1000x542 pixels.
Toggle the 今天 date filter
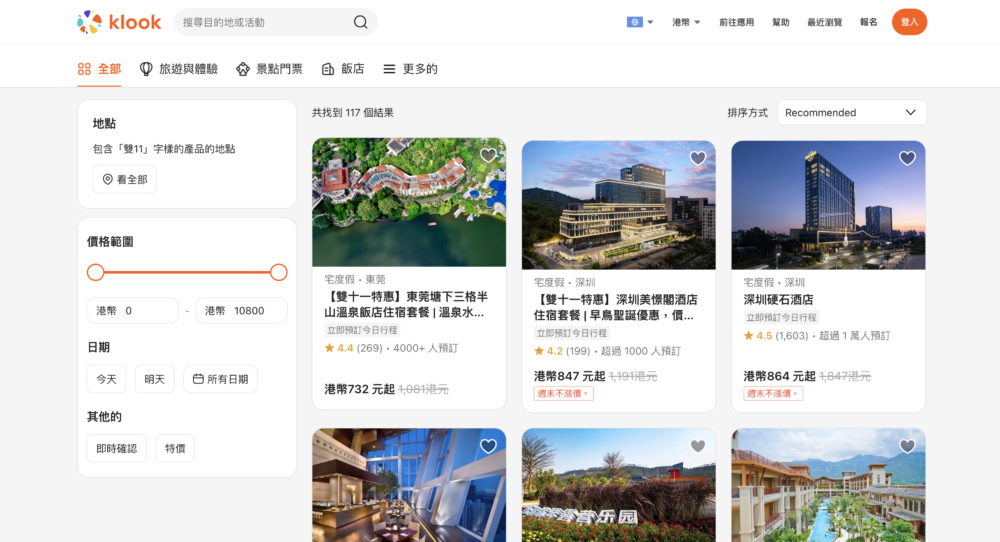106,379
